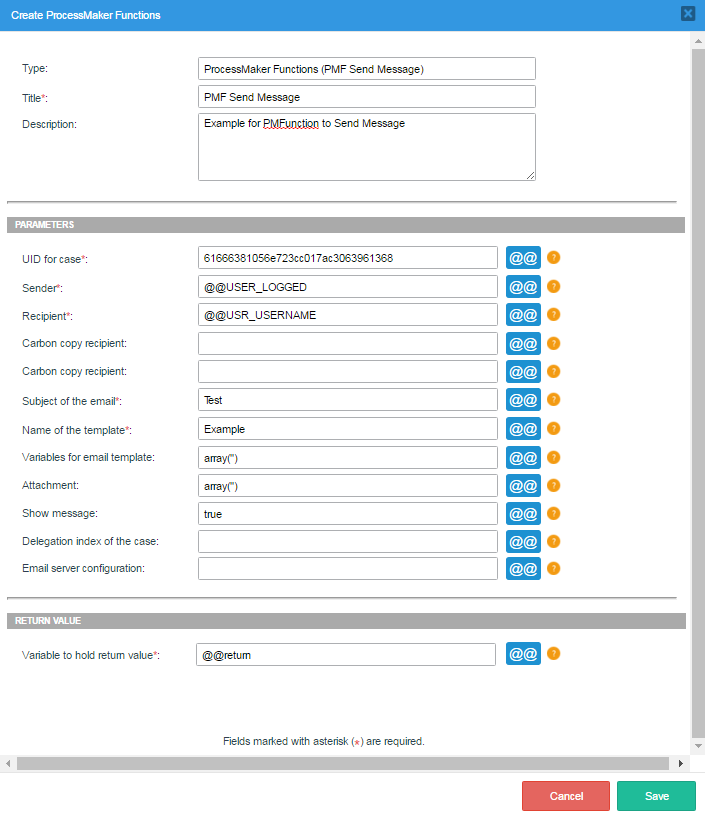
Task: Click help icon next to Variables for email template
Action: click(x=553, y=457)
